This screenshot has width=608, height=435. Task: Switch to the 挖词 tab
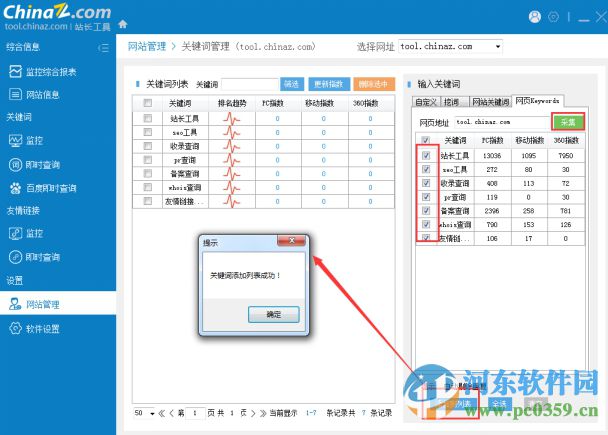click(x=454, y=102)
